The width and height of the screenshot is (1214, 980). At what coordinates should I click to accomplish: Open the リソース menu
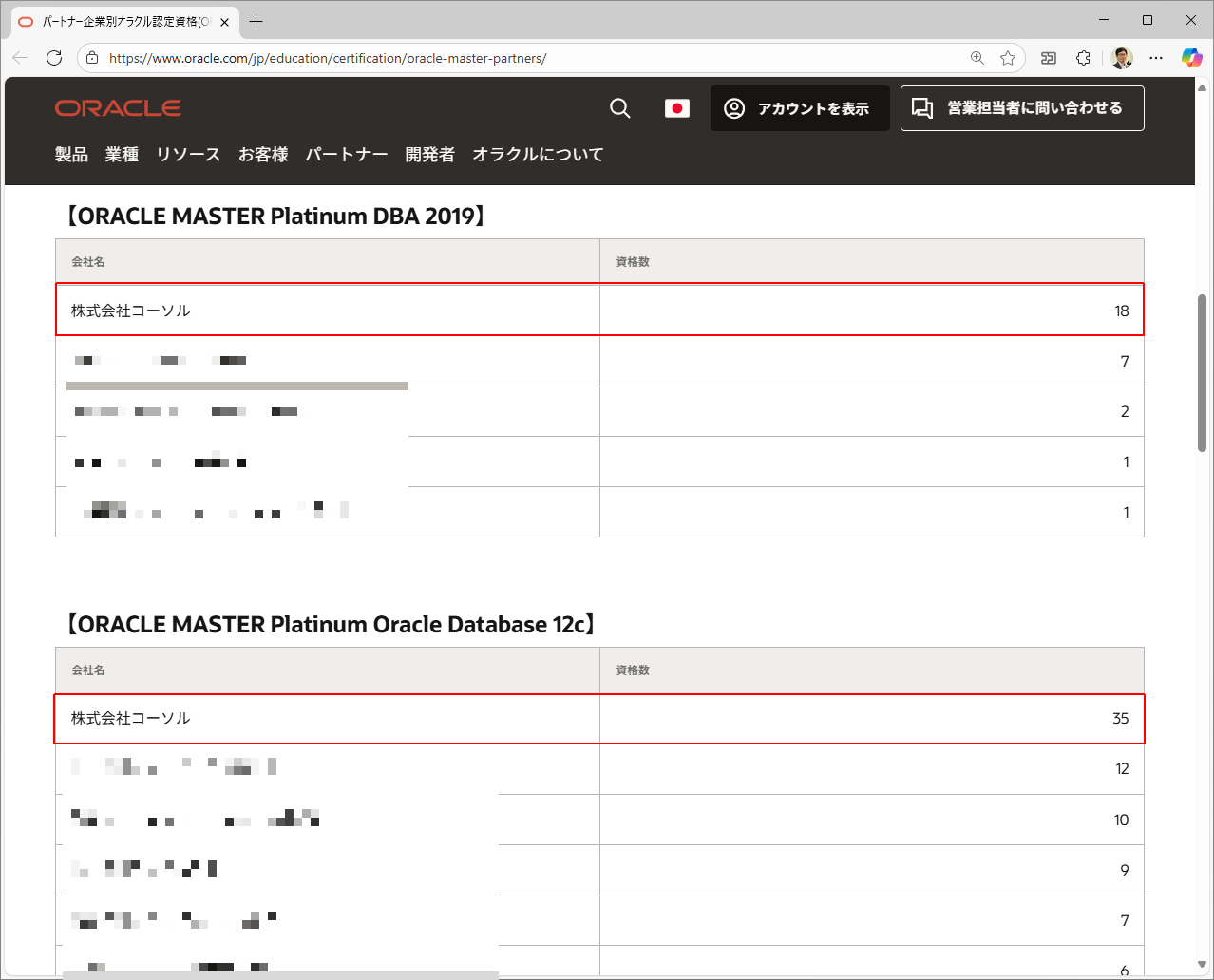(188, 154)
